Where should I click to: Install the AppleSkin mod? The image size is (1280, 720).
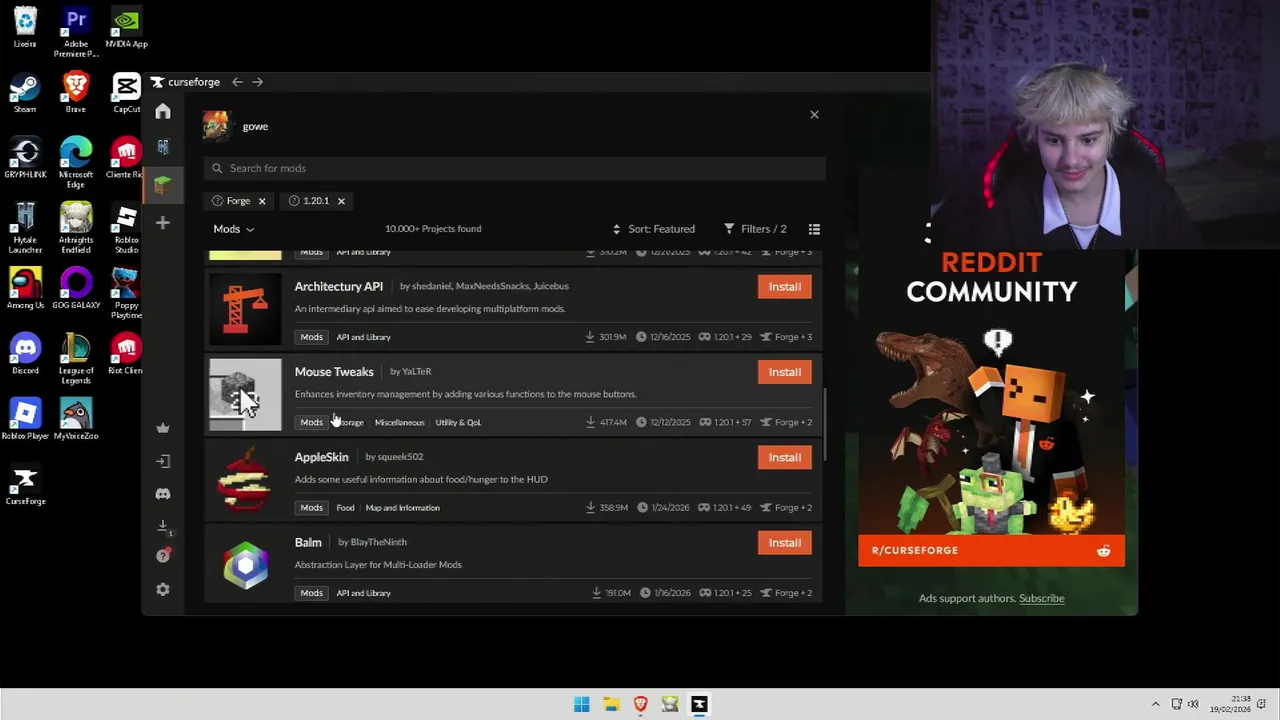click(x=784, y=457)
